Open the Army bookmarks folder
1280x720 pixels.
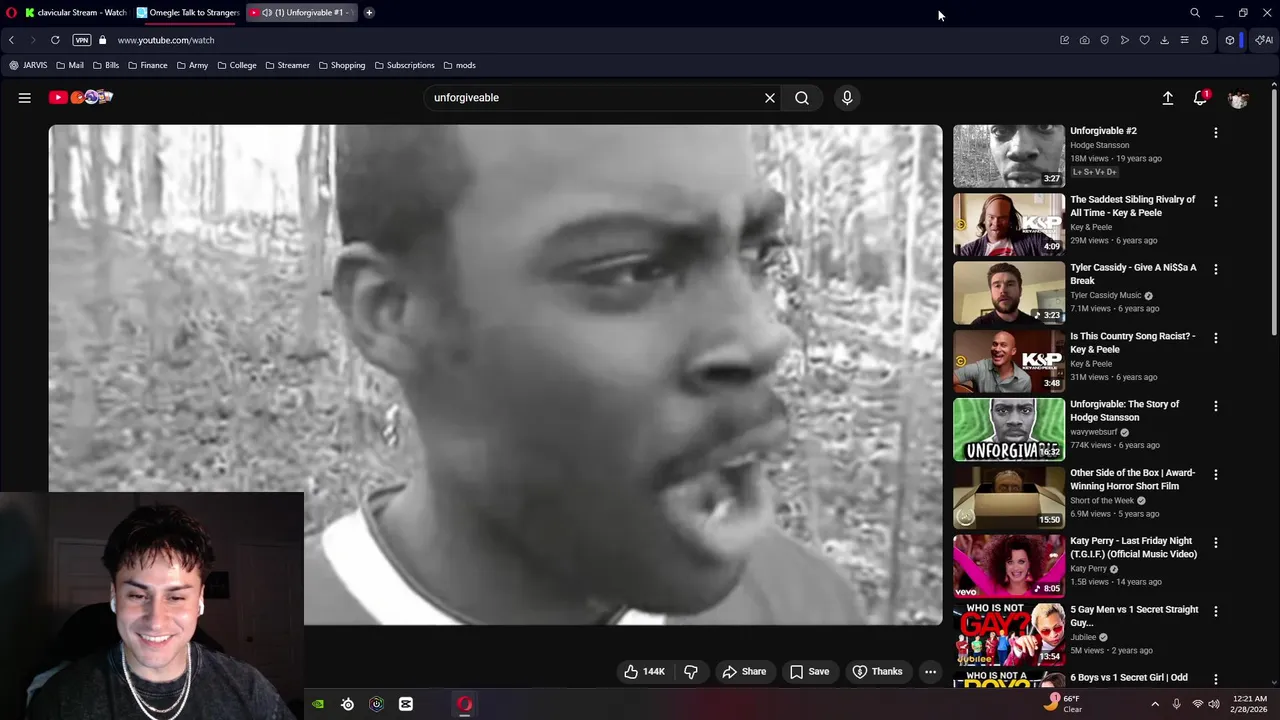(192, 65)
